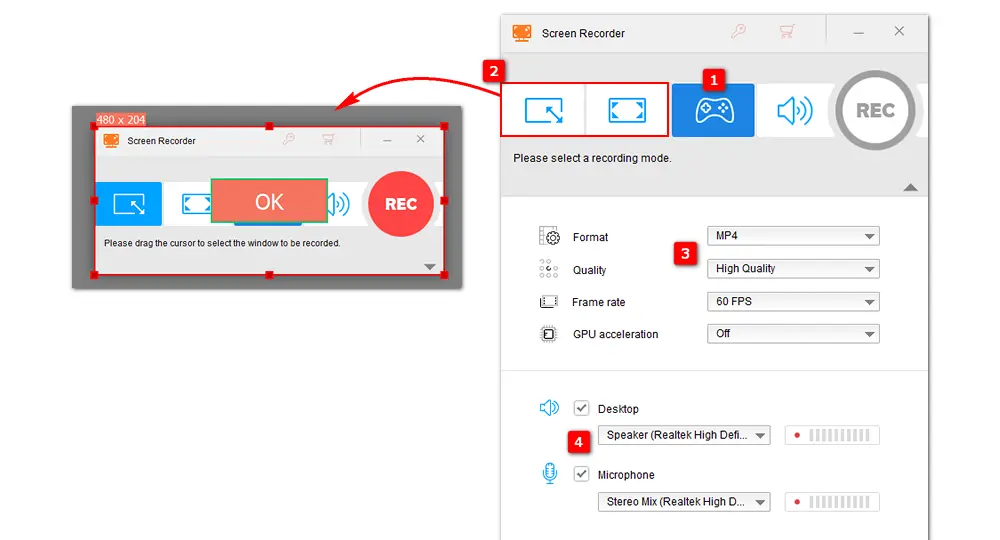
Task: Open the Frame rate dropdown showing 60 FPS
Action: click(793, 302)
